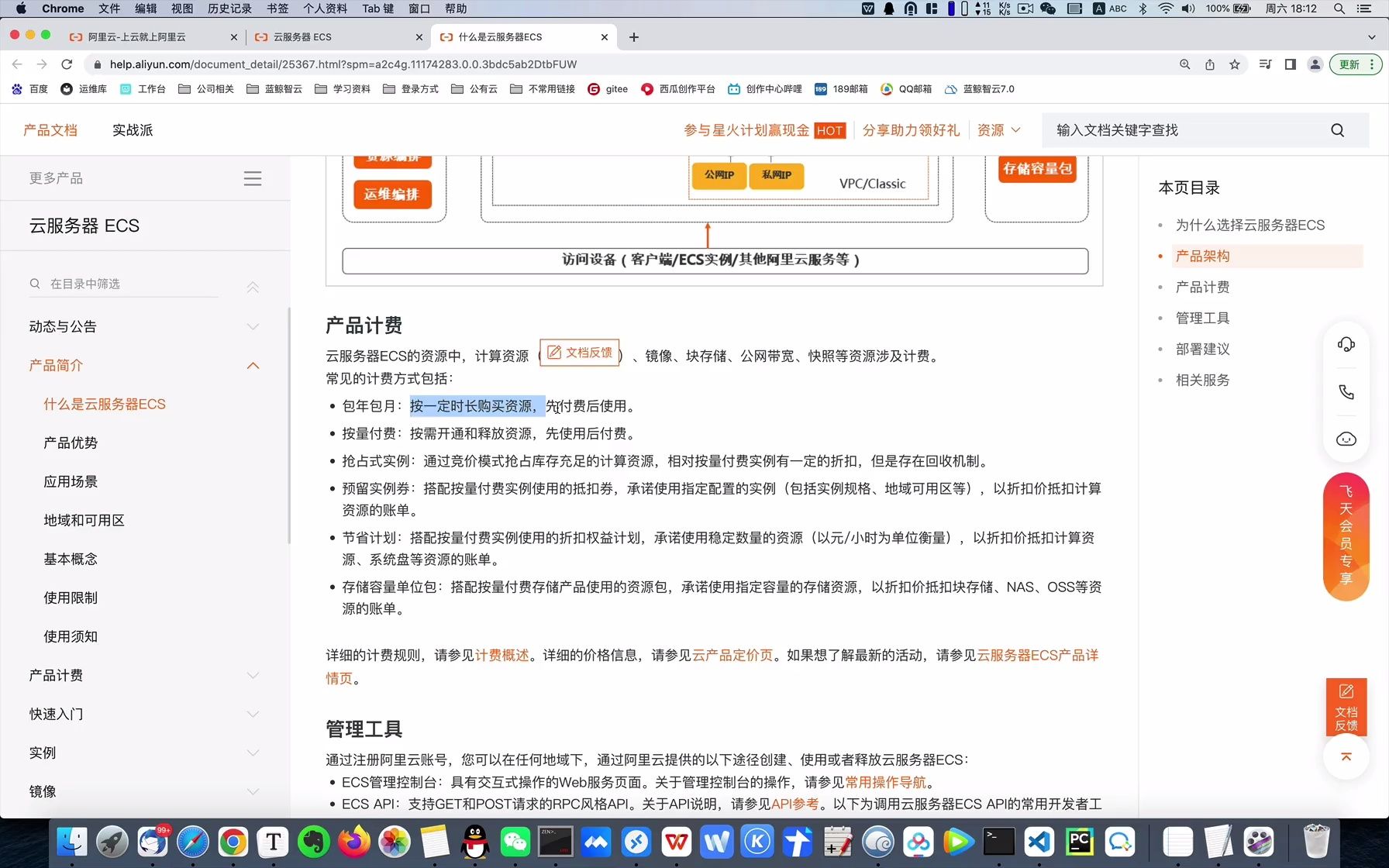Open 基本概念 in sidebar
The width and height of the screenshot is (1389, 868).
[x=71, y=560]
